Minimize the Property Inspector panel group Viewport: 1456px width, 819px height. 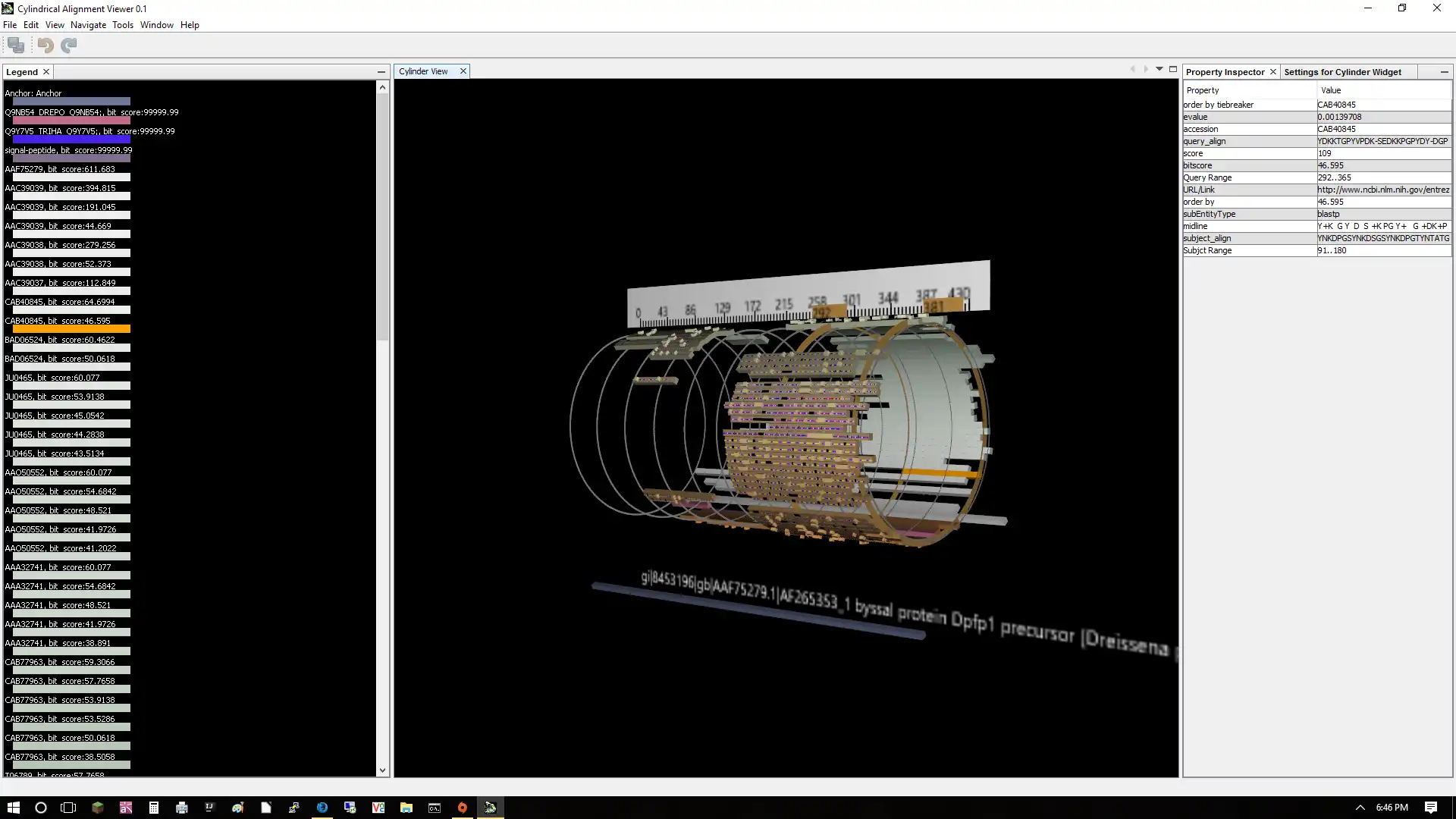(1444, 72)
